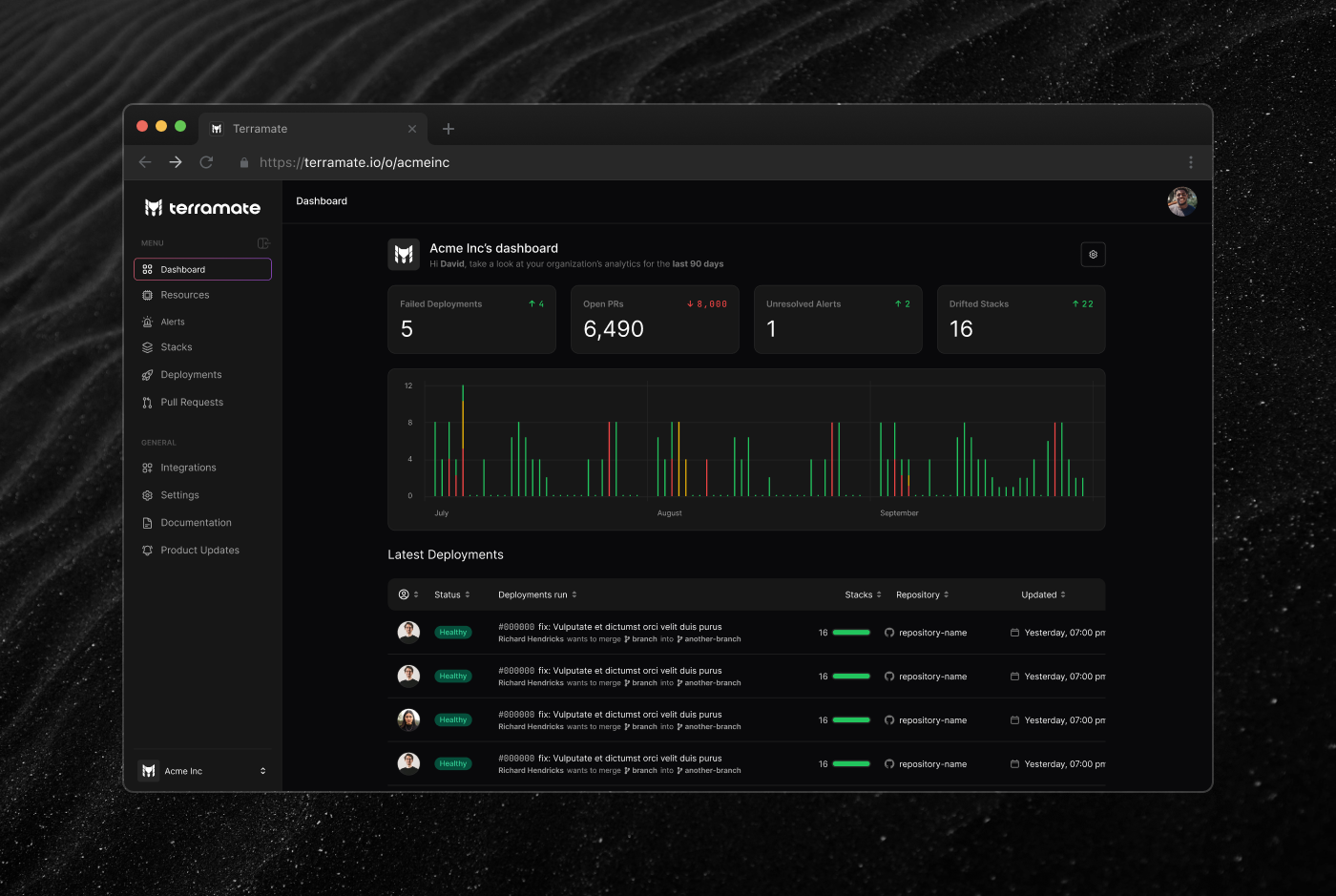Click the padlock site security icon
The height and width of the screenshot is (896, 1336).
pyautogui.click(x=244, y=163)
